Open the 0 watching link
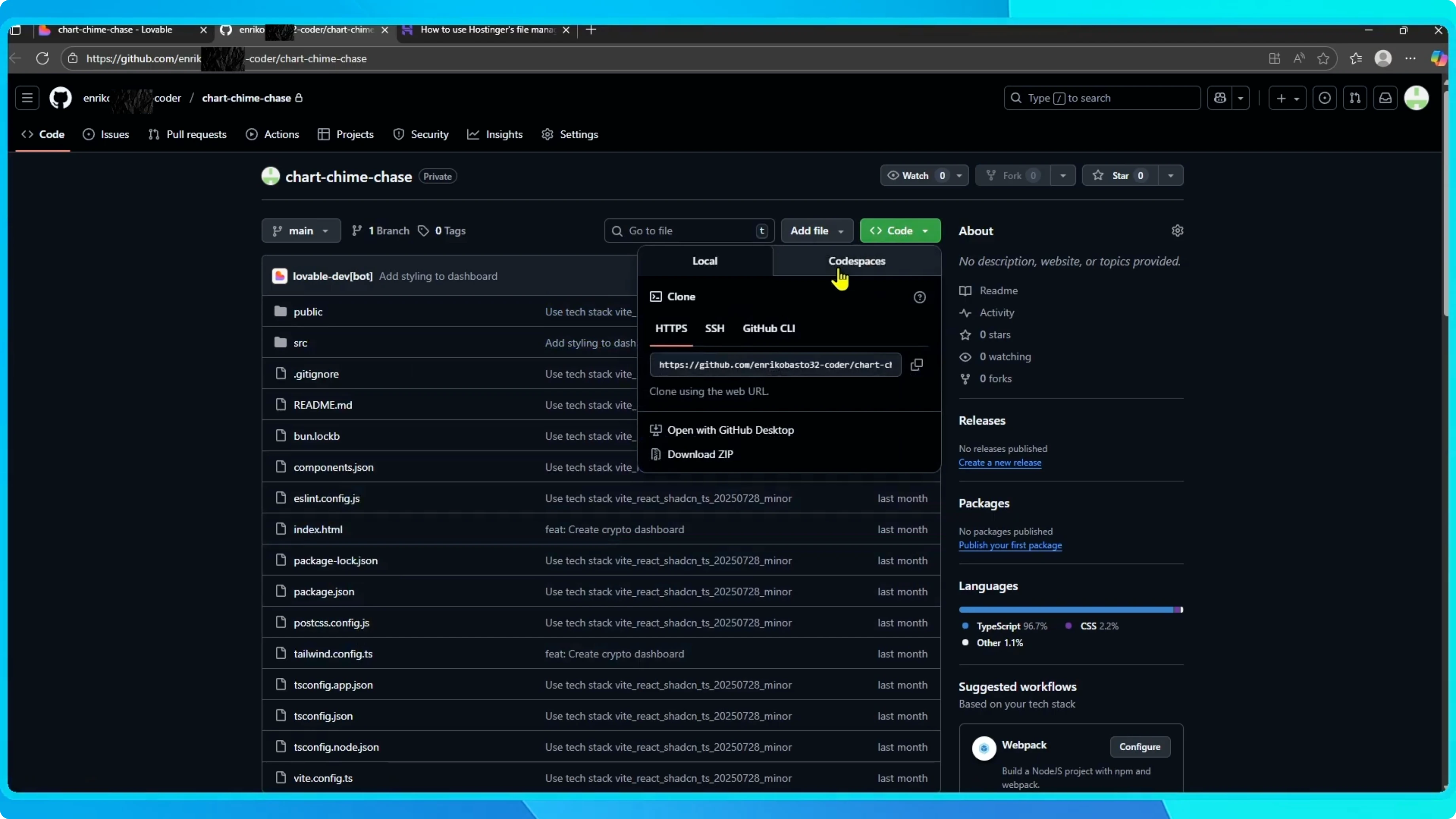 point(995,356)
